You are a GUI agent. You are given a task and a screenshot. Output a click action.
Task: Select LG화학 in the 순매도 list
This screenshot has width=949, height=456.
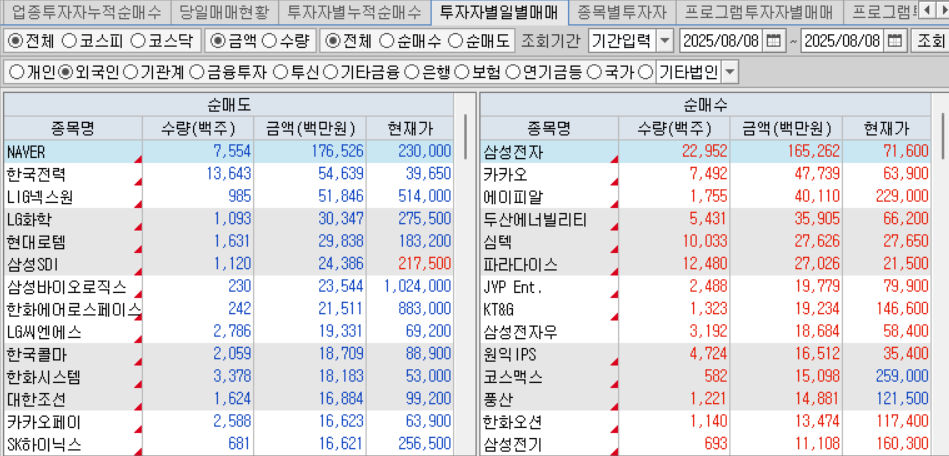coord(29,219)
